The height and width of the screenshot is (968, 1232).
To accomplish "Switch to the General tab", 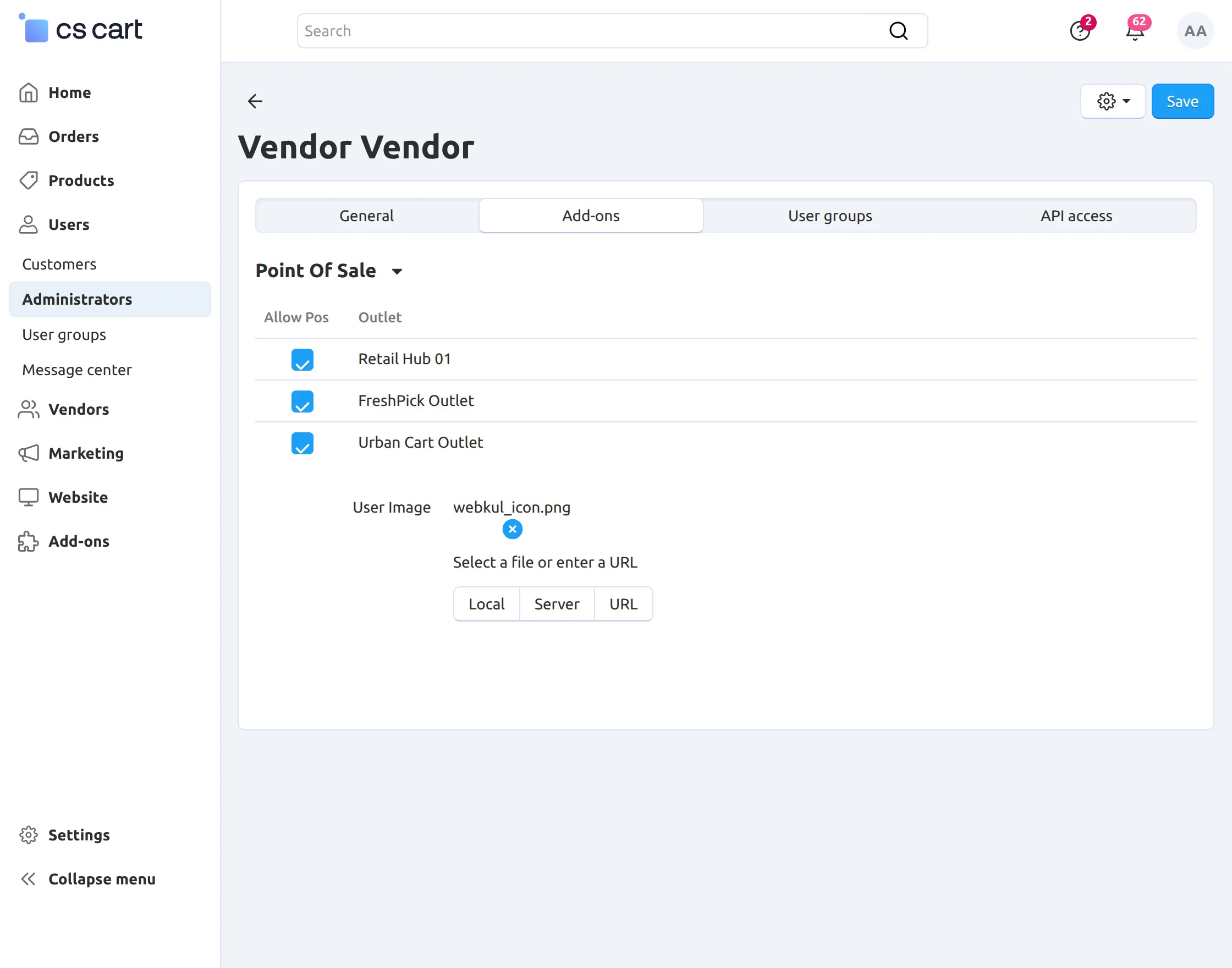I will [x=367, y=216].
